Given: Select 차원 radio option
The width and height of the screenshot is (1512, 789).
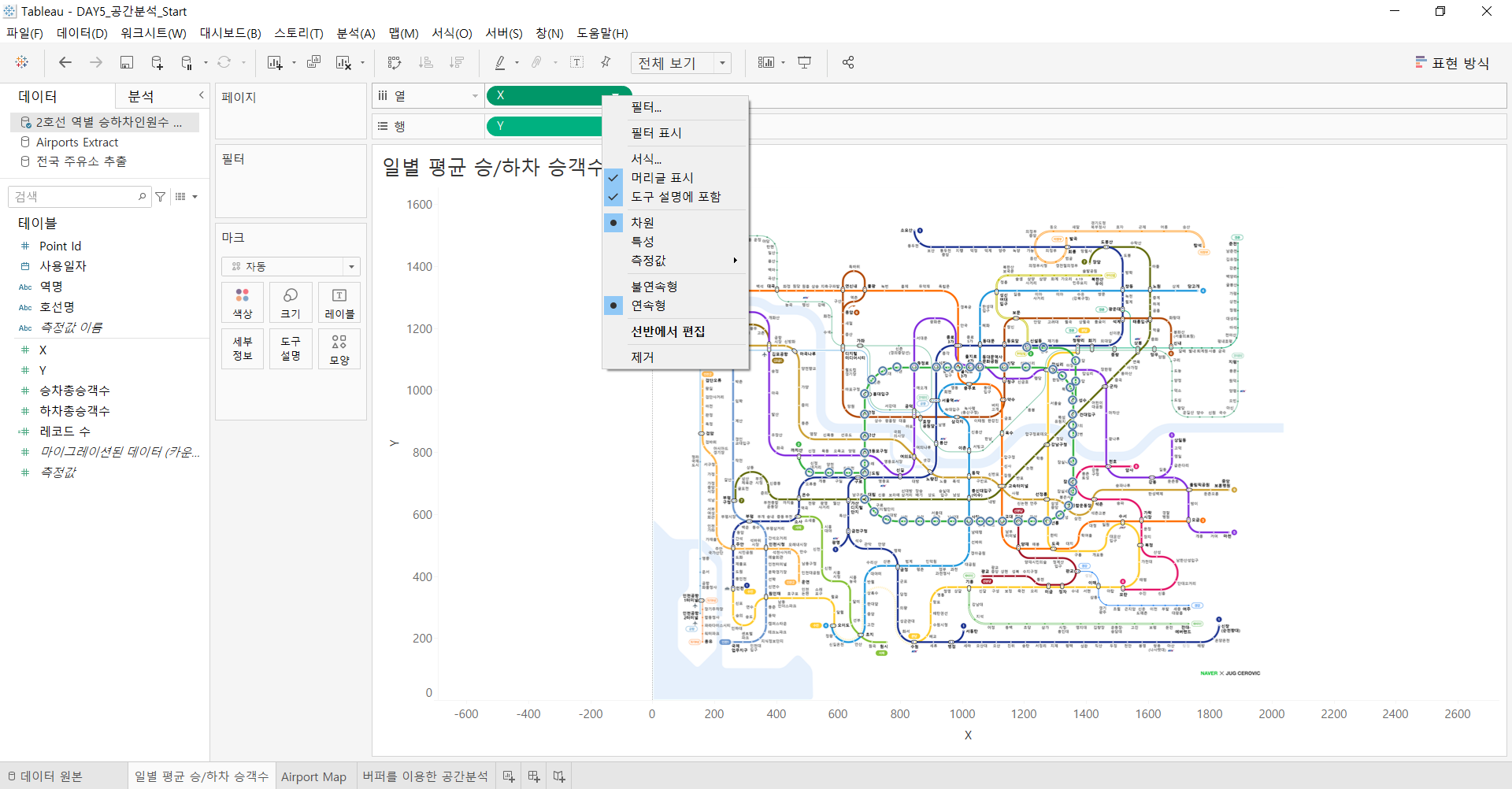Looking at the screenshot, I should [675, 223].
